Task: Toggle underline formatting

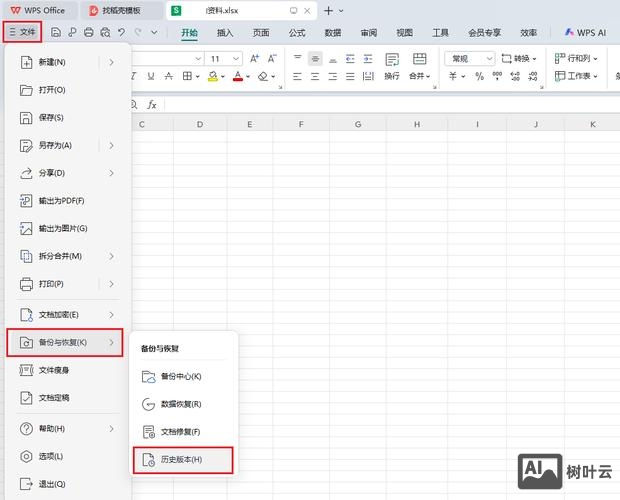Action: [x=151, y=76]
